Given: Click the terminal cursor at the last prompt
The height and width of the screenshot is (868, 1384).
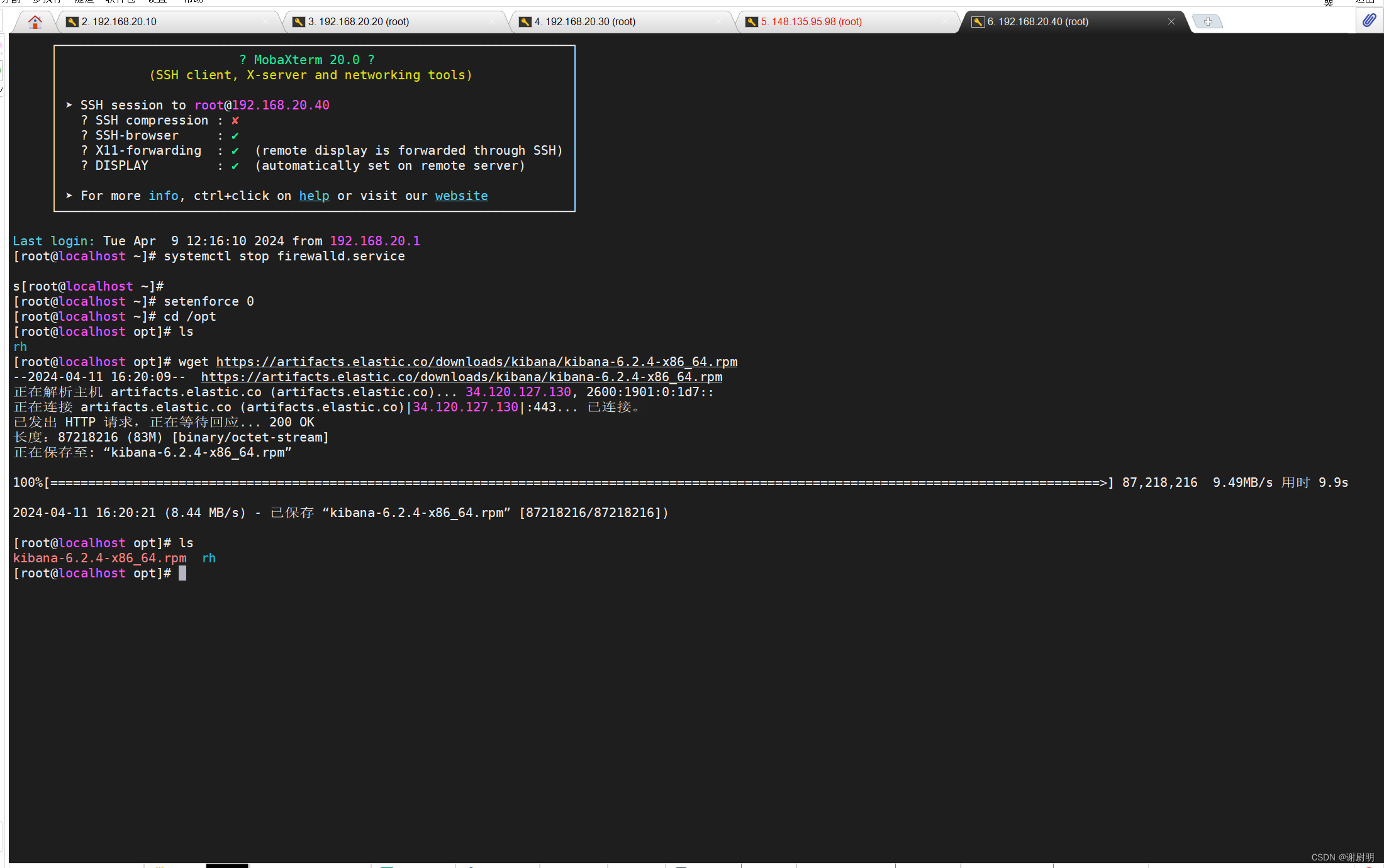Looking at the screenshot, I should point(182,573).
